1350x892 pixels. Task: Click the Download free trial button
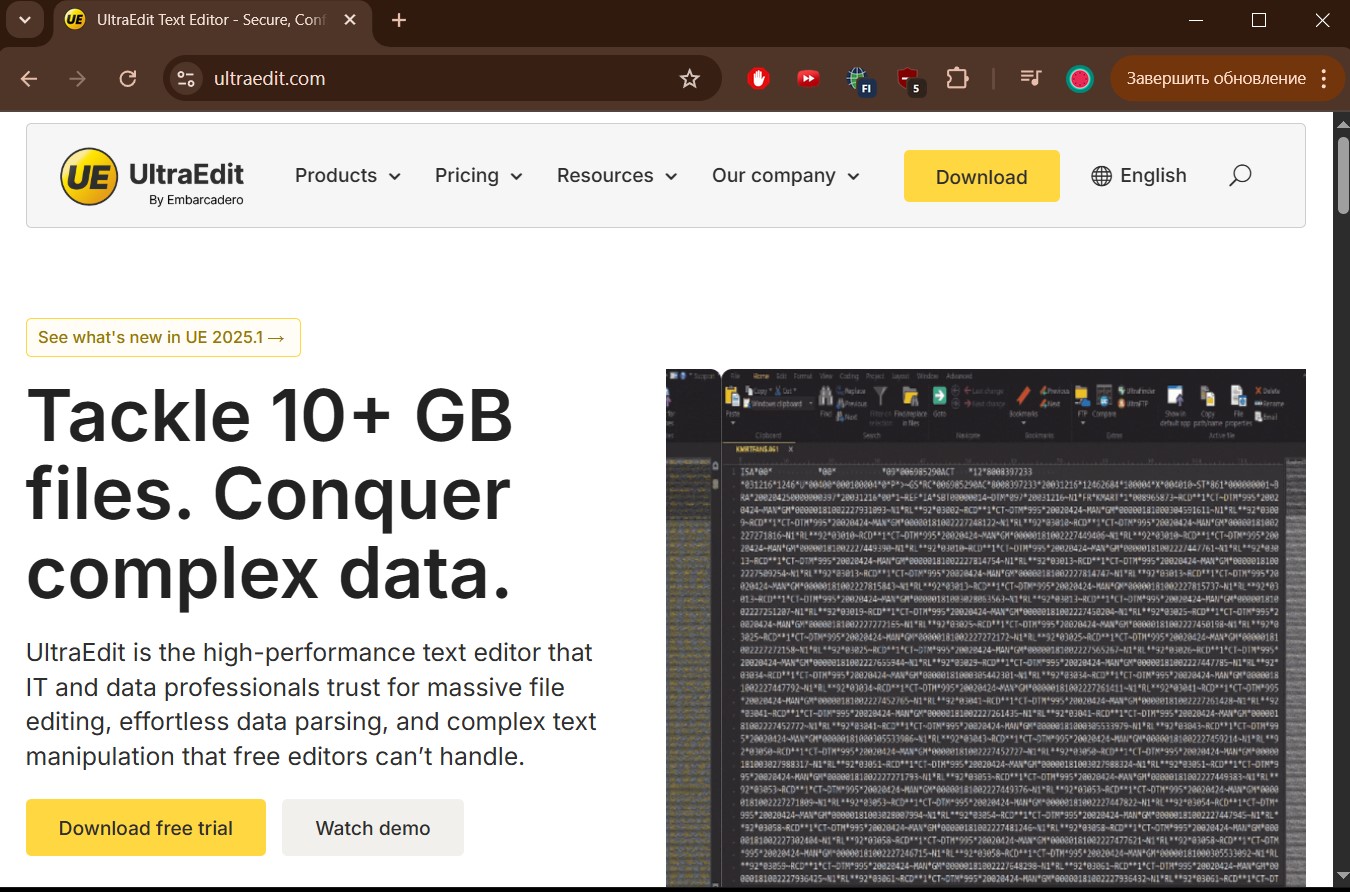pyautogui.click(x=146, y=828)
